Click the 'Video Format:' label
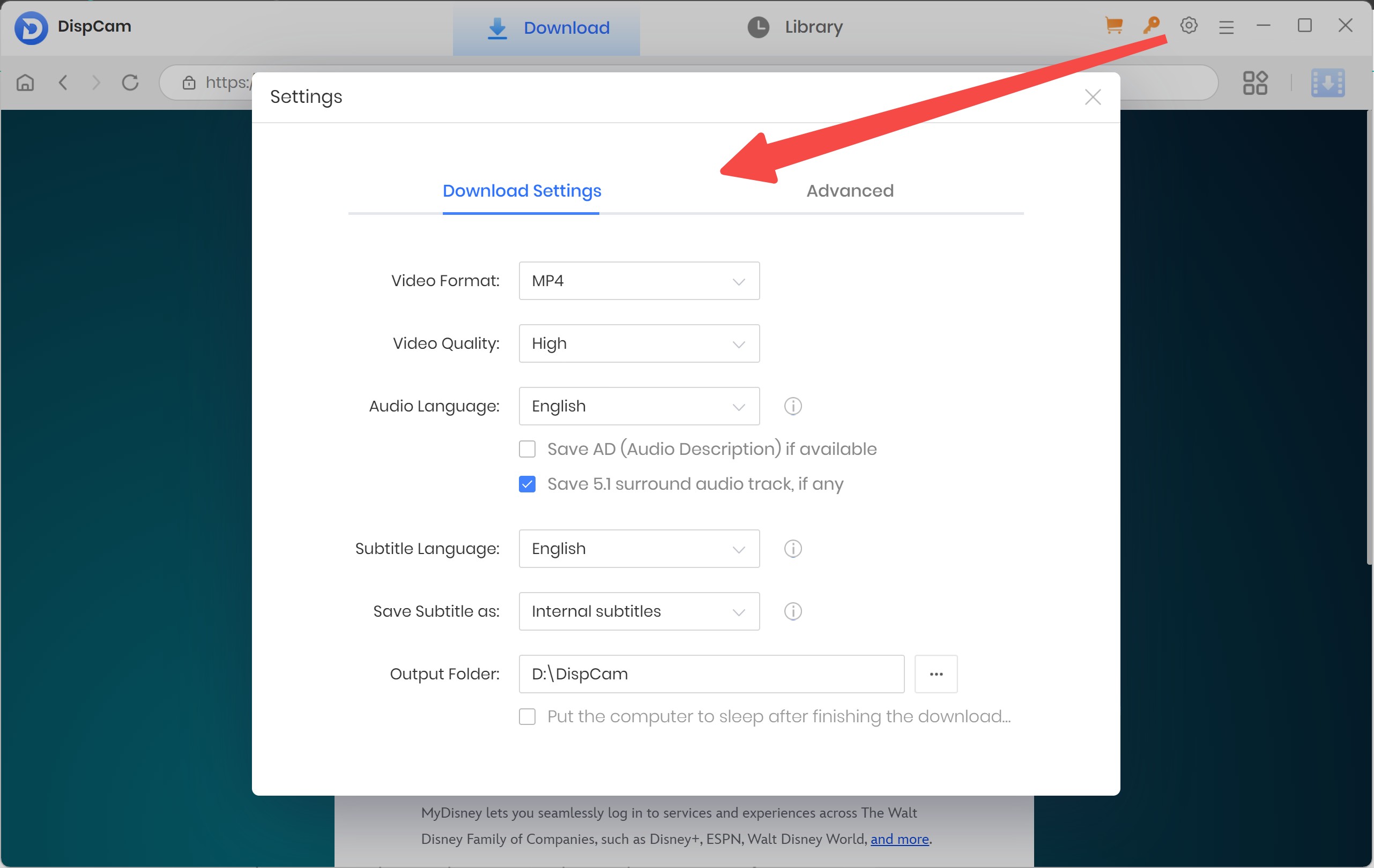 tap(445, 281)
